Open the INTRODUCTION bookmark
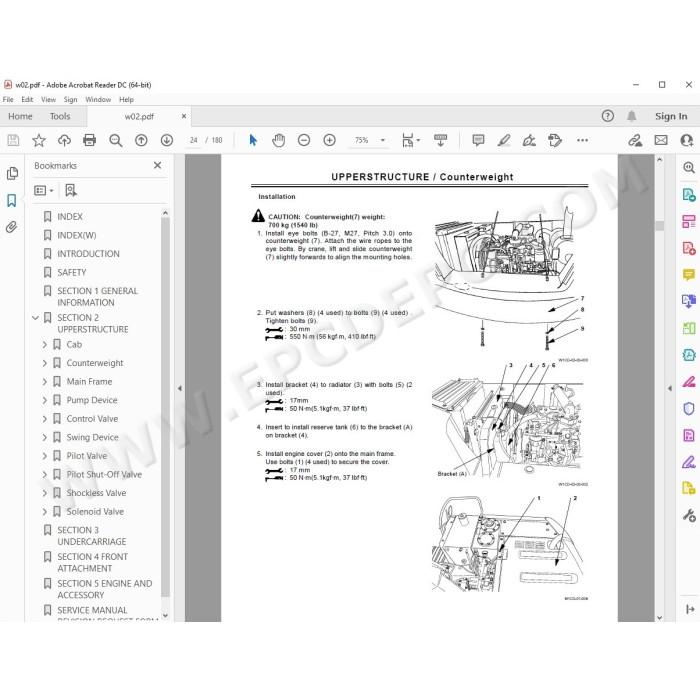 88,254
